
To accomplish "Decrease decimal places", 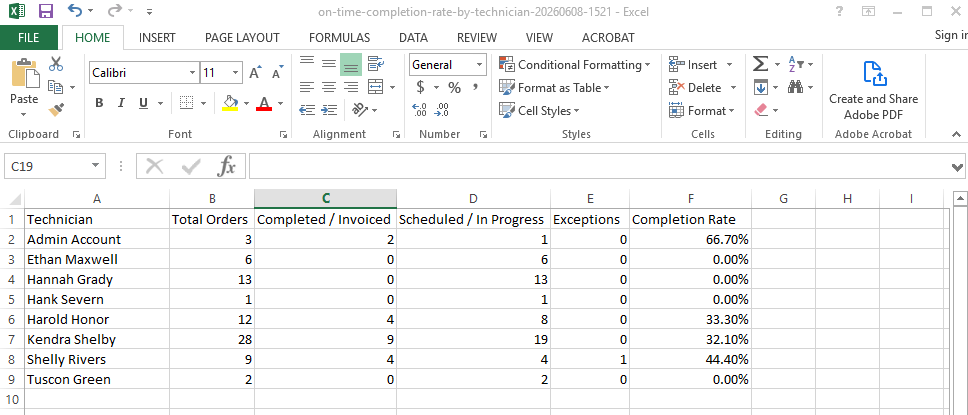I will point(442,110).
